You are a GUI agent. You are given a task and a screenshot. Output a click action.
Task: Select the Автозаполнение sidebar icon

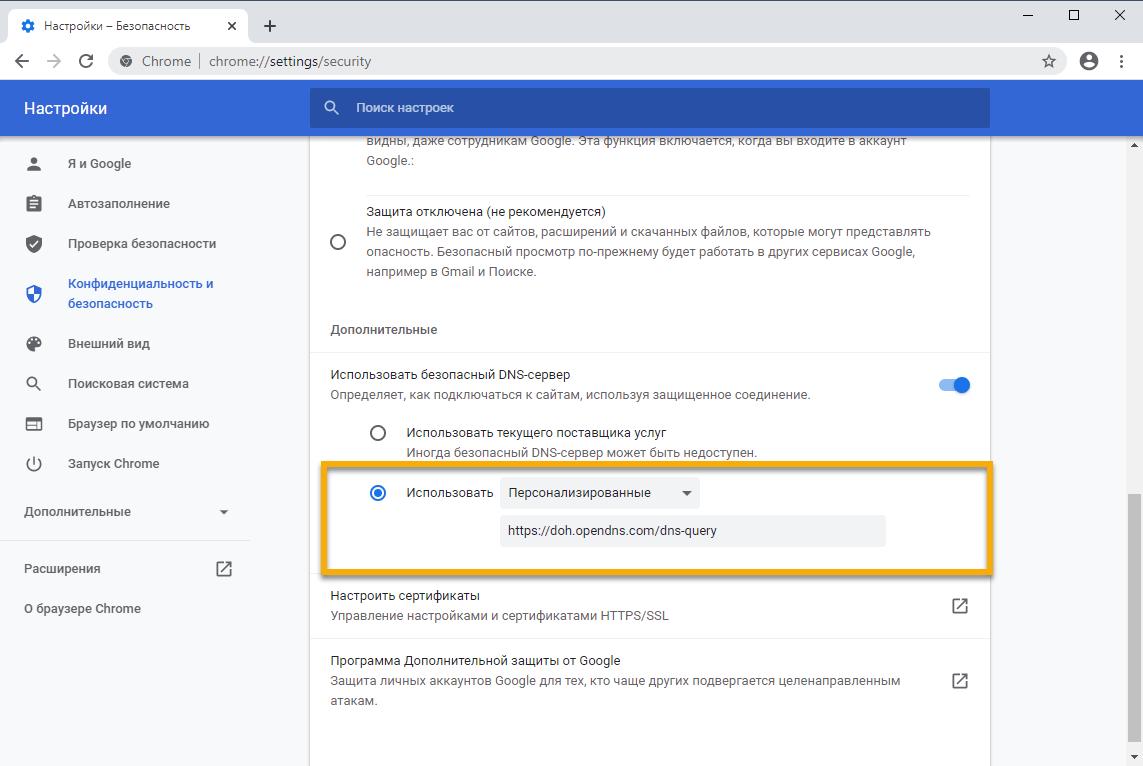34,203
